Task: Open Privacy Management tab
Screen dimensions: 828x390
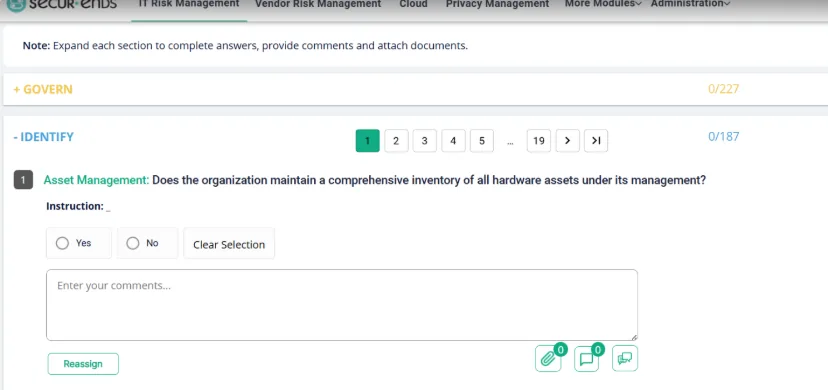Action: tap(497, 4)
